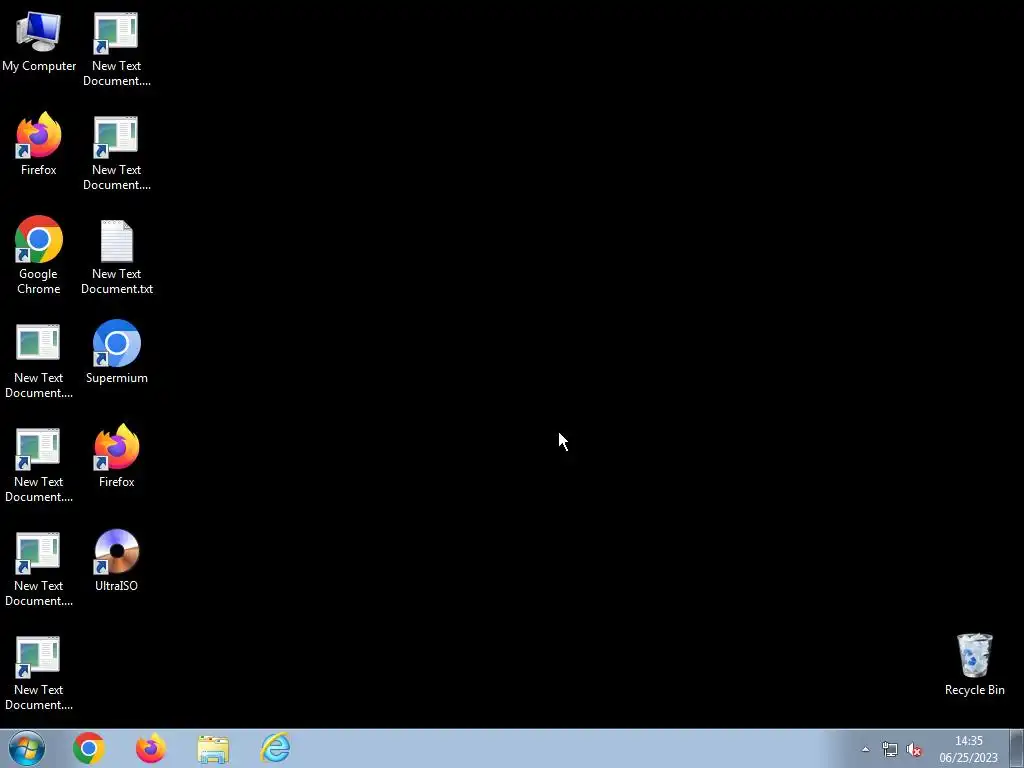Select New Text Document shortcut left of Supermium
The width and height of the screenshot is (1024, 768).
[x=39, y=361]
